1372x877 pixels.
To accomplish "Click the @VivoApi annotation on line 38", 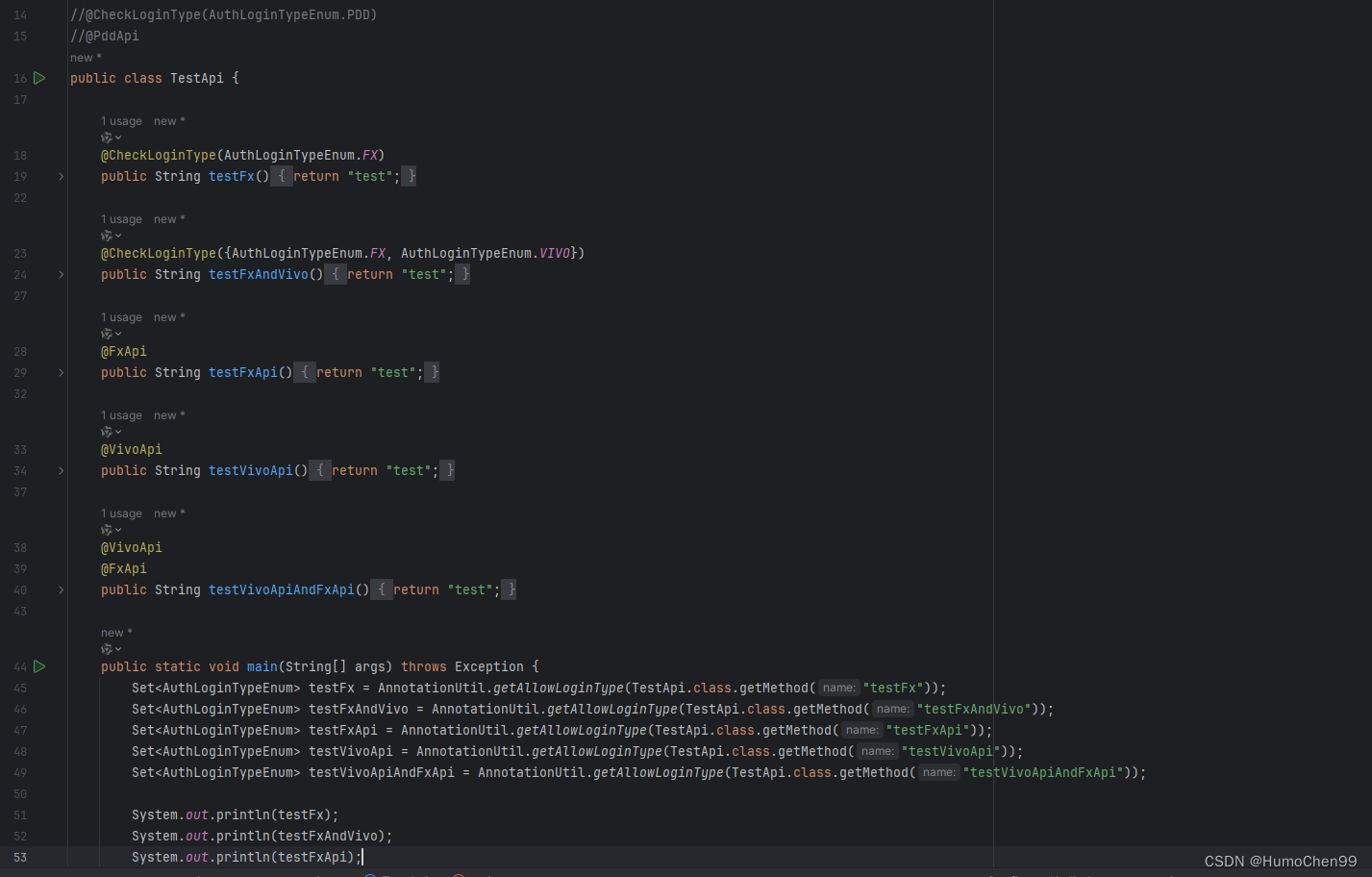I will 132,547.
